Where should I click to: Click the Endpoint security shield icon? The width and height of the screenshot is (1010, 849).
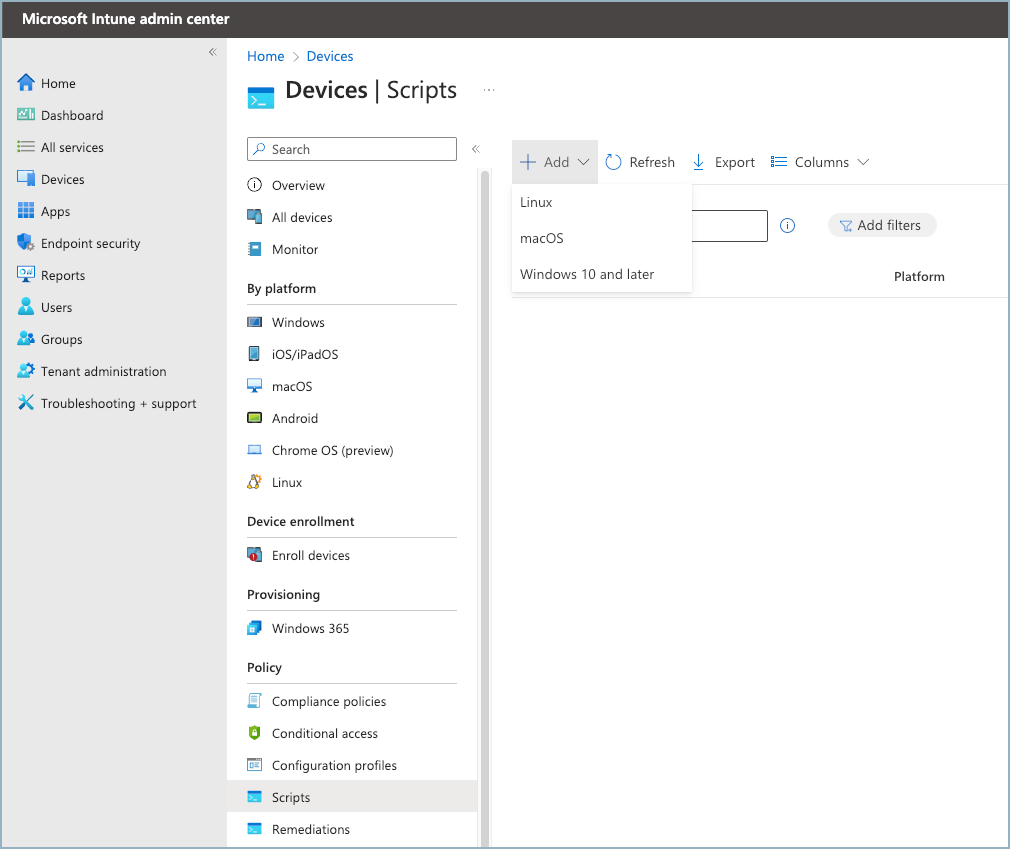tap(26, 243)
